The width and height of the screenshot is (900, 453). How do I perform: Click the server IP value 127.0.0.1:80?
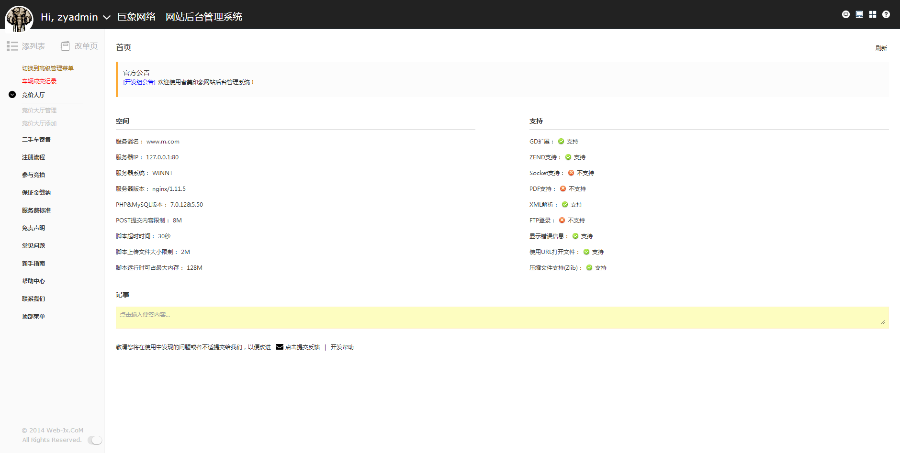pyautogui.click(x=162, y=157)
